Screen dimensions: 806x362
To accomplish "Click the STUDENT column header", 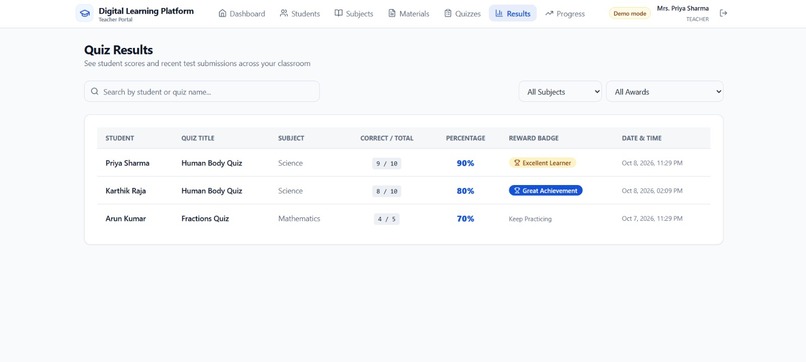I will tap(120, 138).
